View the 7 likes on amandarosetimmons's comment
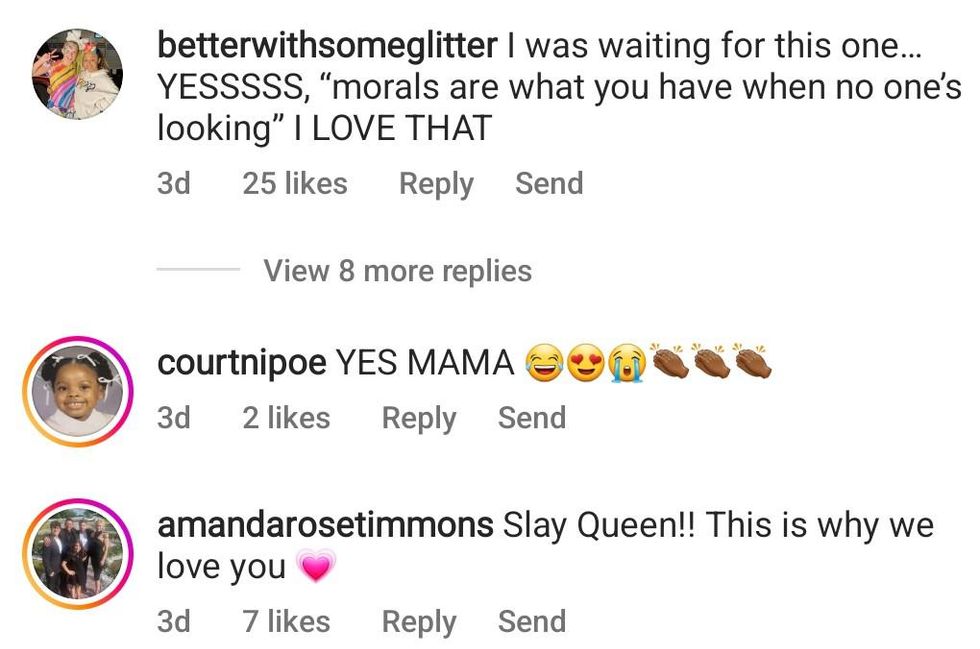The width and height of the screenshot is (980, 649). click(x=286, y=622)
